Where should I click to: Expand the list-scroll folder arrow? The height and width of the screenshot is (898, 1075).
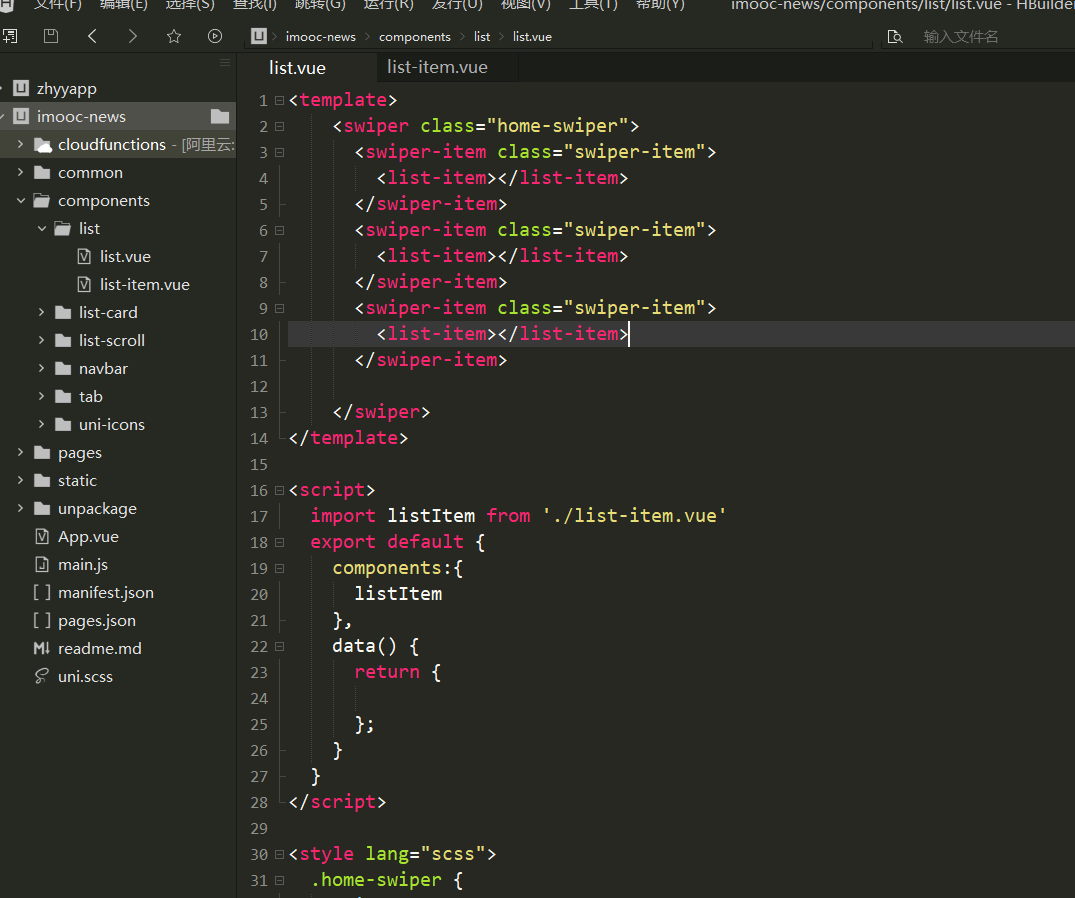[x=42, y=340]
